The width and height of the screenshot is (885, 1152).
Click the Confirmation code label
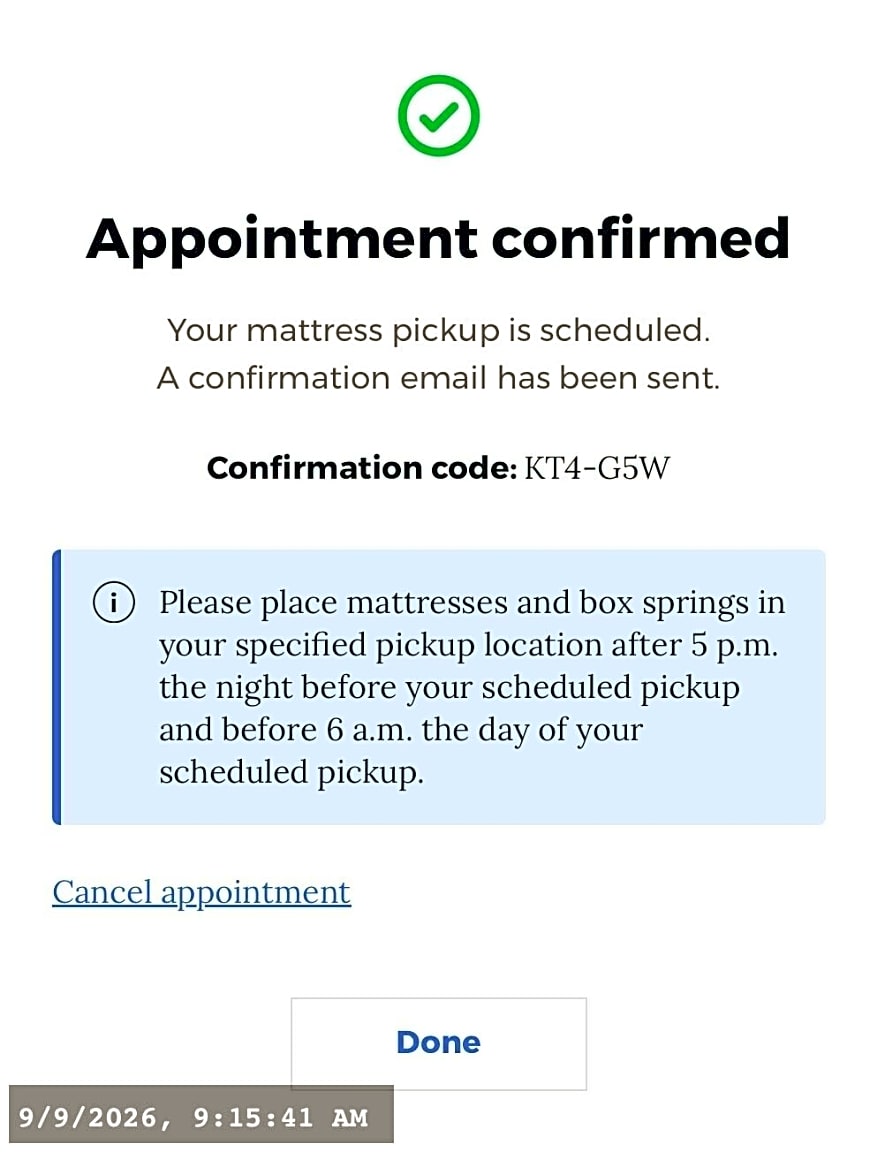point(362,468)
